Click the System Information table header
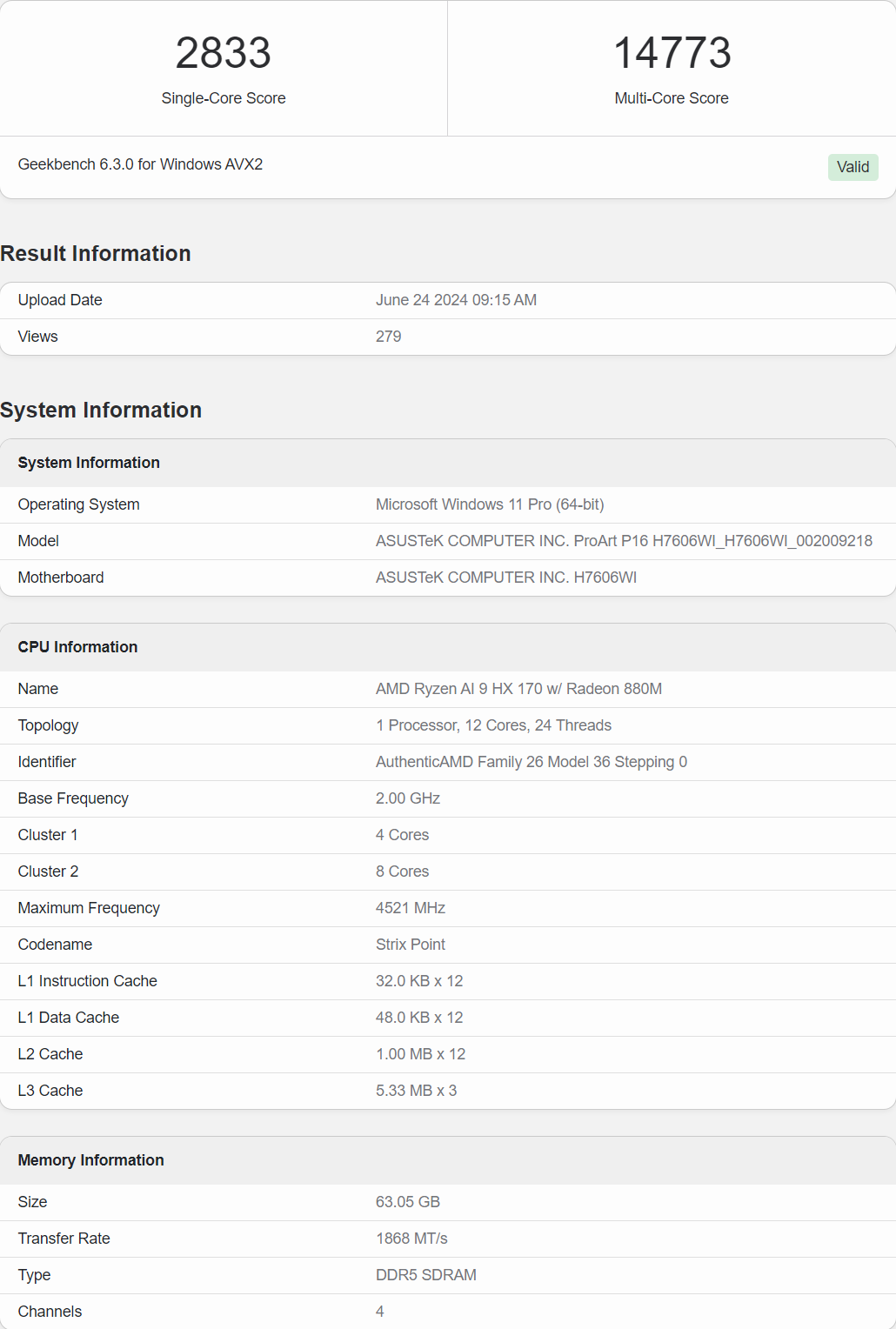 pyautogui.click(x=89, y=463)
